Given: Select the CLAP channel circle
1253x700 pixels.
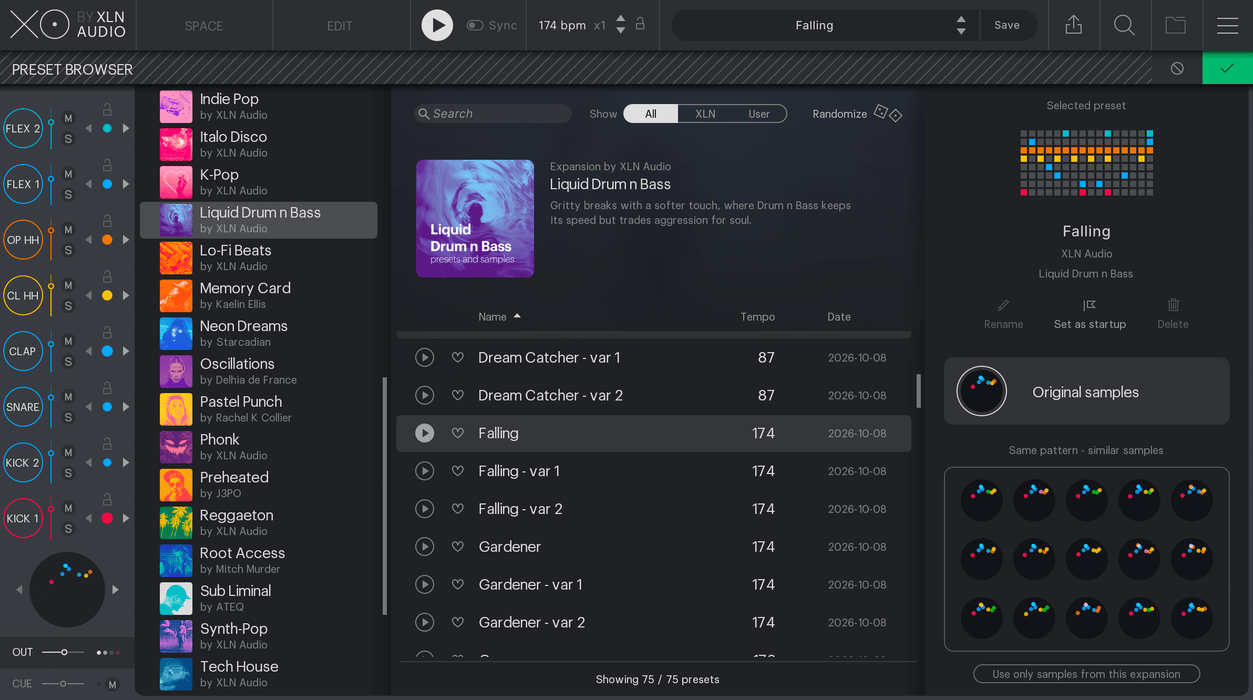Looking at the screenshot, I should point(23,351).
